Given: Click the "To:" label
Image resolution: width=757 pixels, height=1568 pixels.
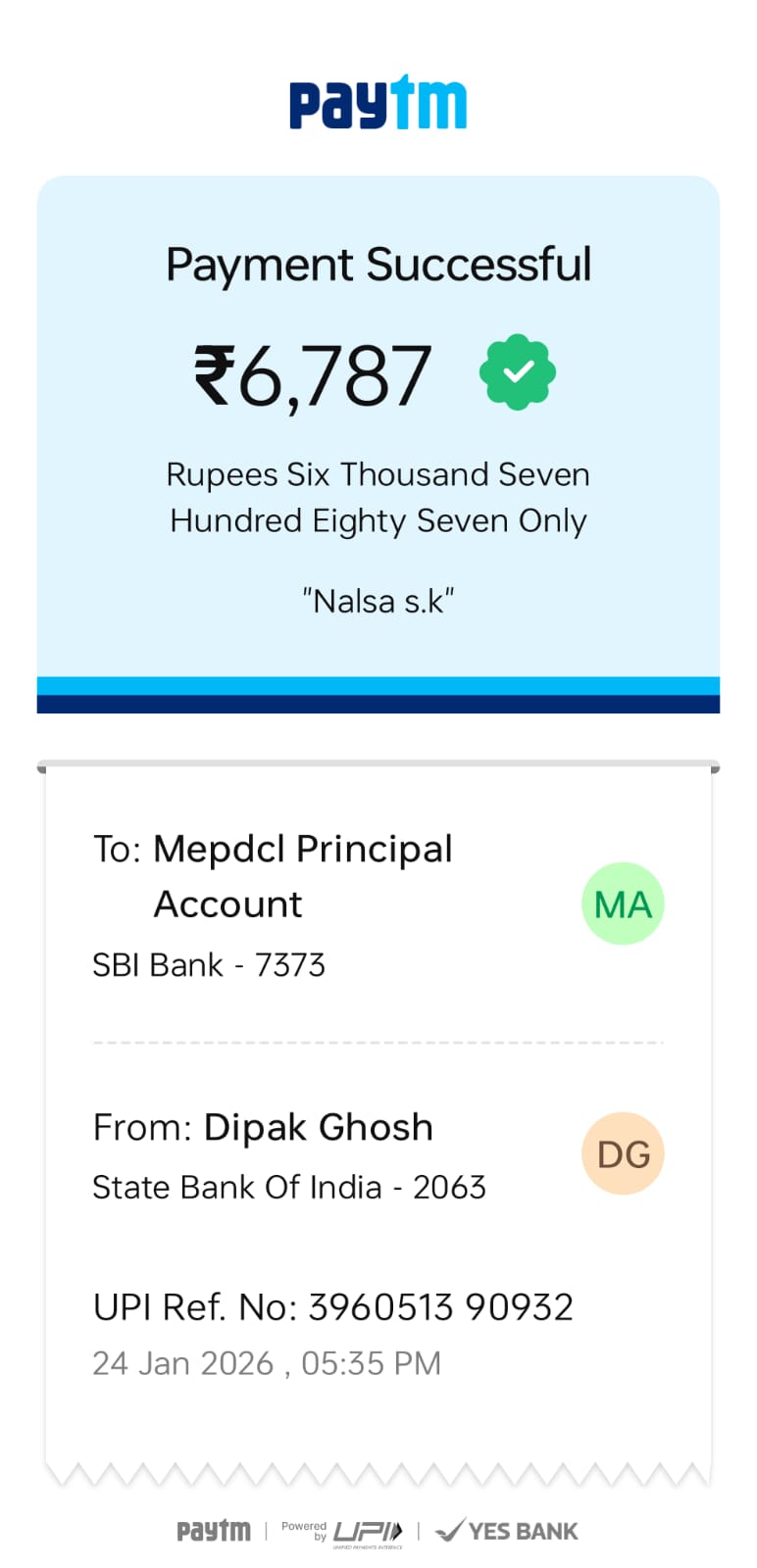Looking at the screenshot, I should pos(118,850).
